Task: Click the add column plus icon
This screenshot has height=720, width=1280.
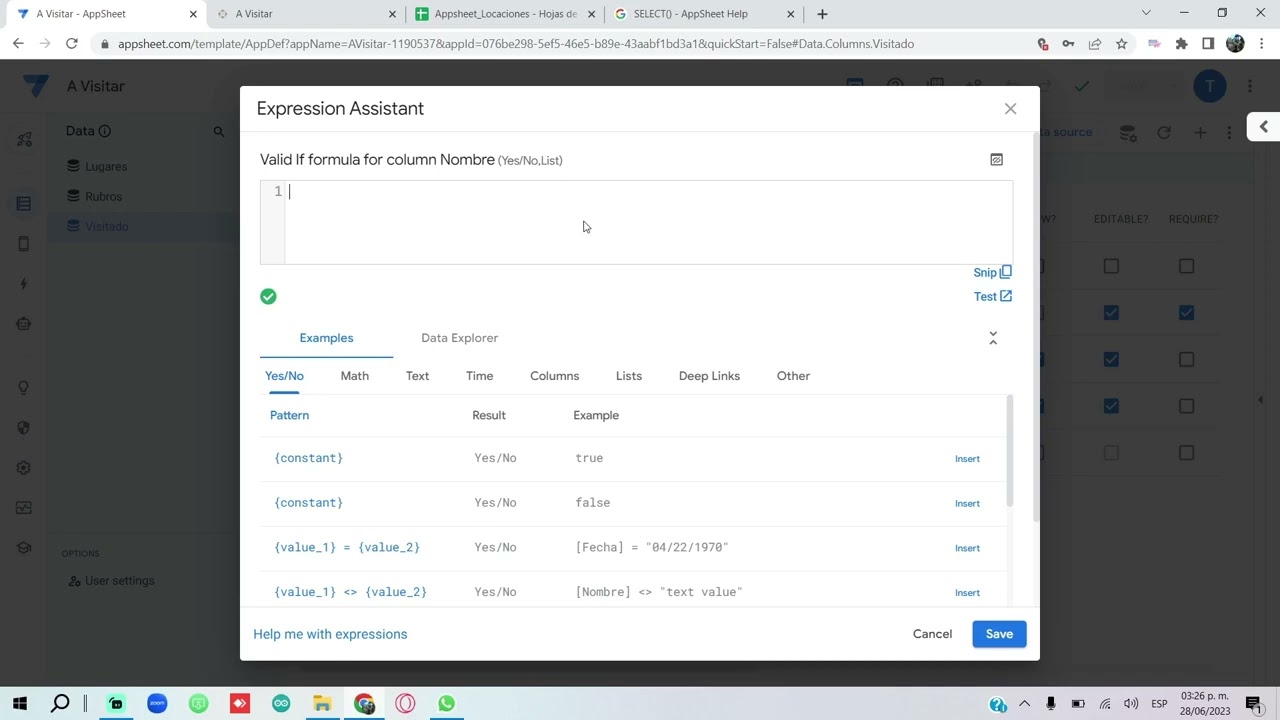Action: (x=1200, y=132)
